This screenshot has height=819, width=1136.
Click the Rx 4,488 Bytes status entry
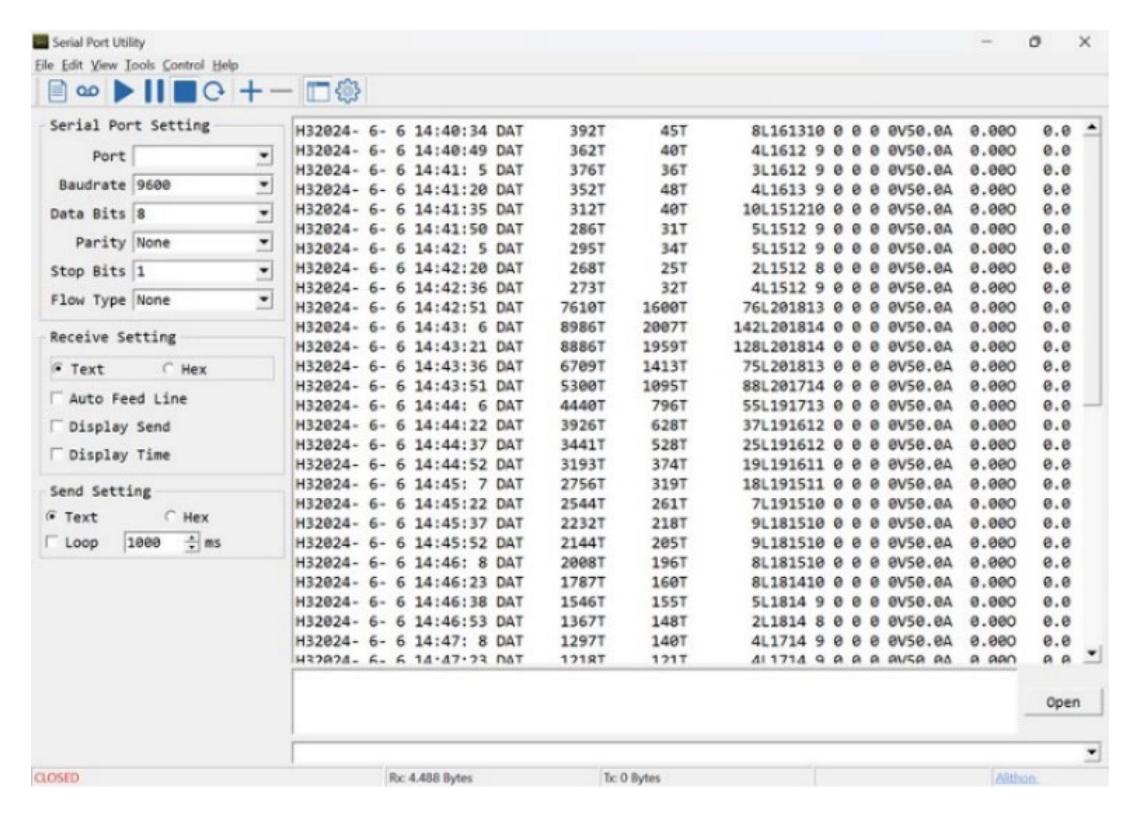coord(430,778)
